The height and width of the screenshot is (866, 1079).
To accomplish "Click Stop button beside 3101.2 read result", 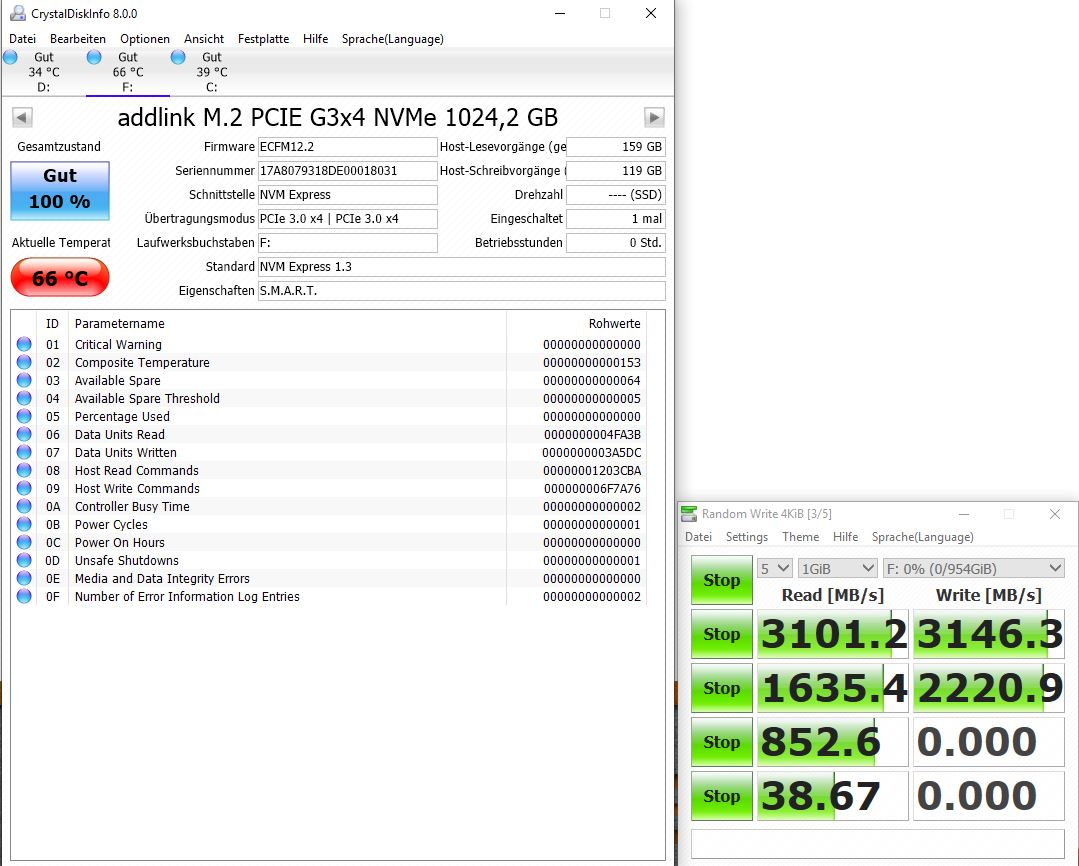I will pyautogui.click(x=721, y=634).
